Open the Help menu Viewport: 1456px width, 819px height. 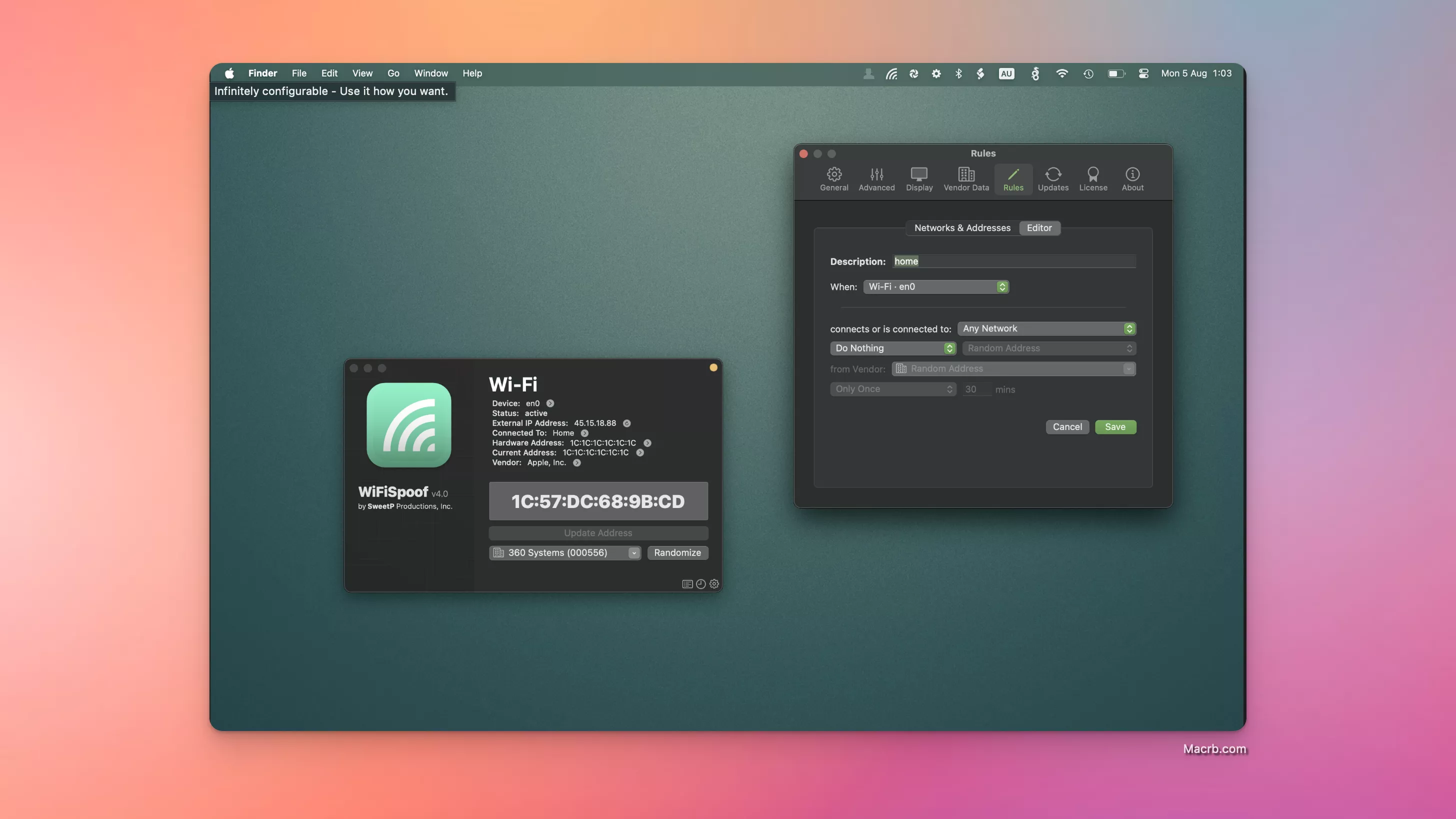472,73
